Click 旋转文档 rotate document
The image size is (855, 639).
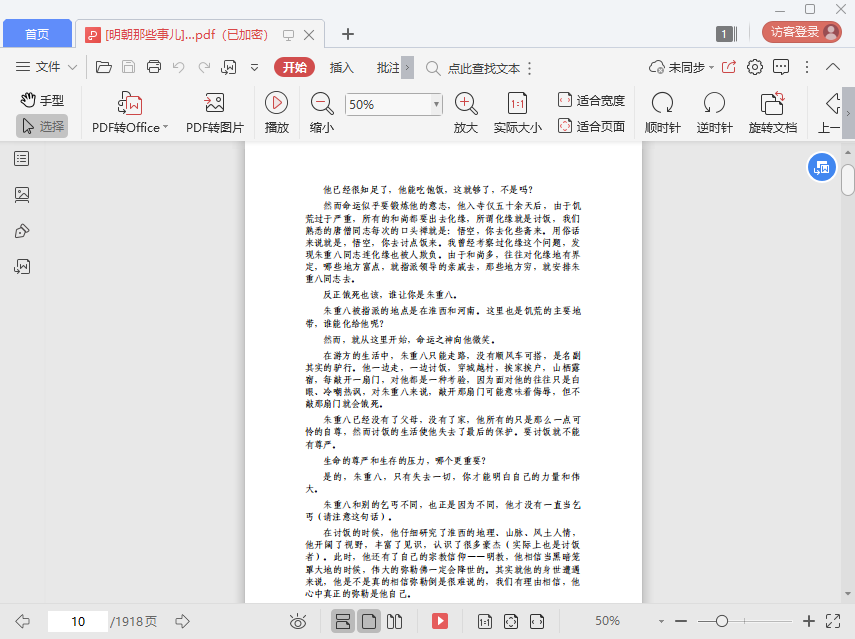pos(773,113)
